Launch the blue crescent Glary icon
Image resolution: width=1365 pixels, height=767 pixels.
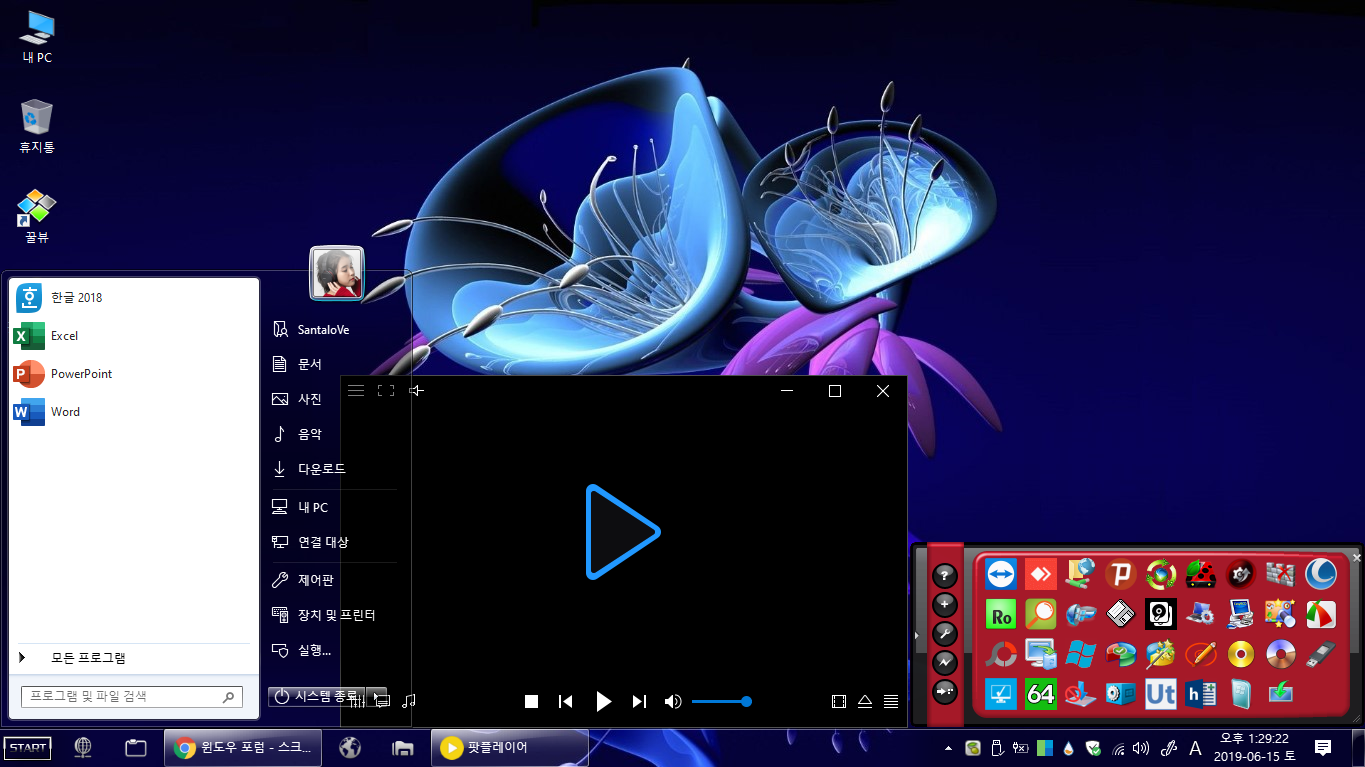pos(1321,574)
